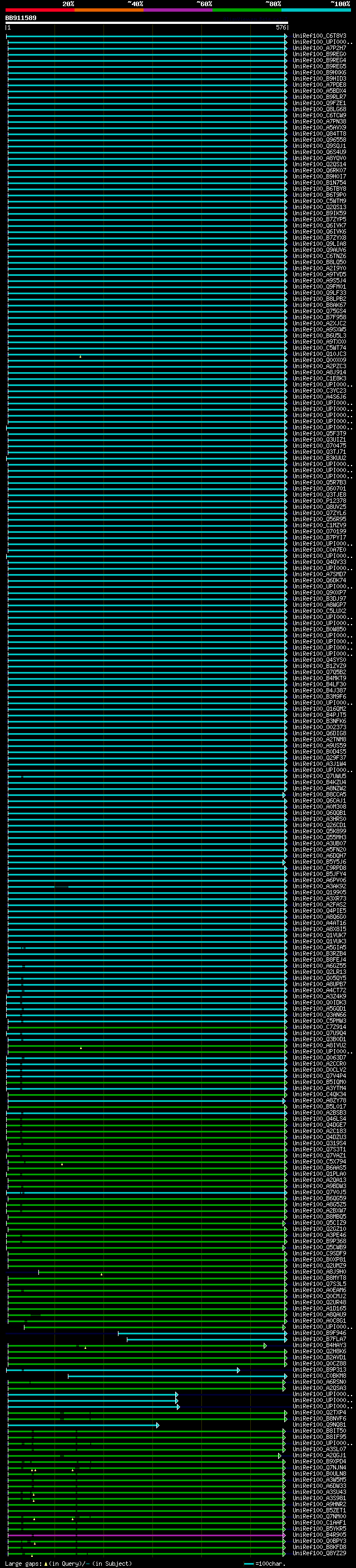The image size is (356, 1568).
Task: Select UniRef100_A7PDE8 label
Action: pos(319,85)
